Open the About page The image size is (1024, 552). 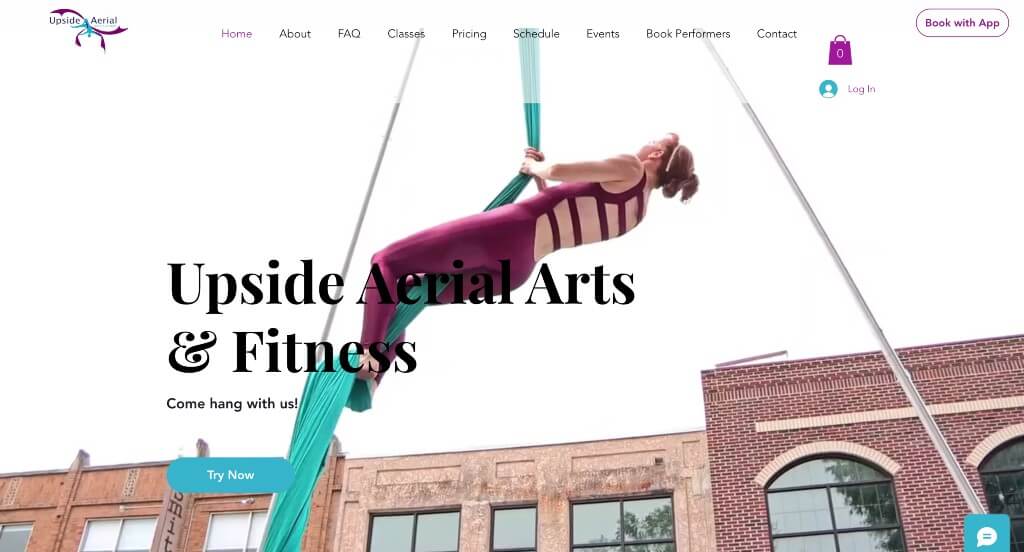tap(295, 33)
